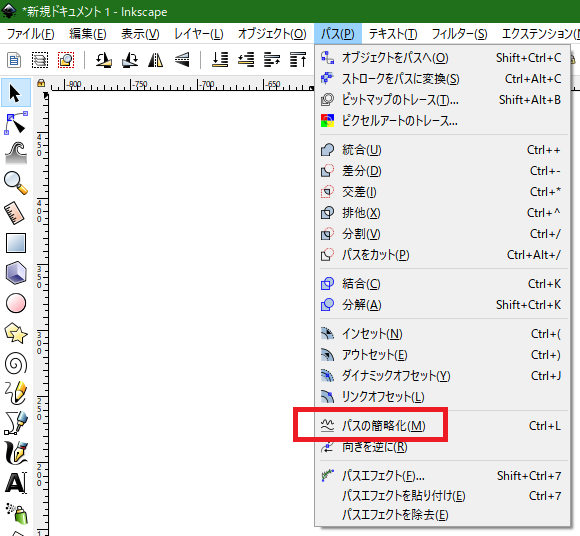Choose ストロークをパスに変換(S)

pos(442,78)
